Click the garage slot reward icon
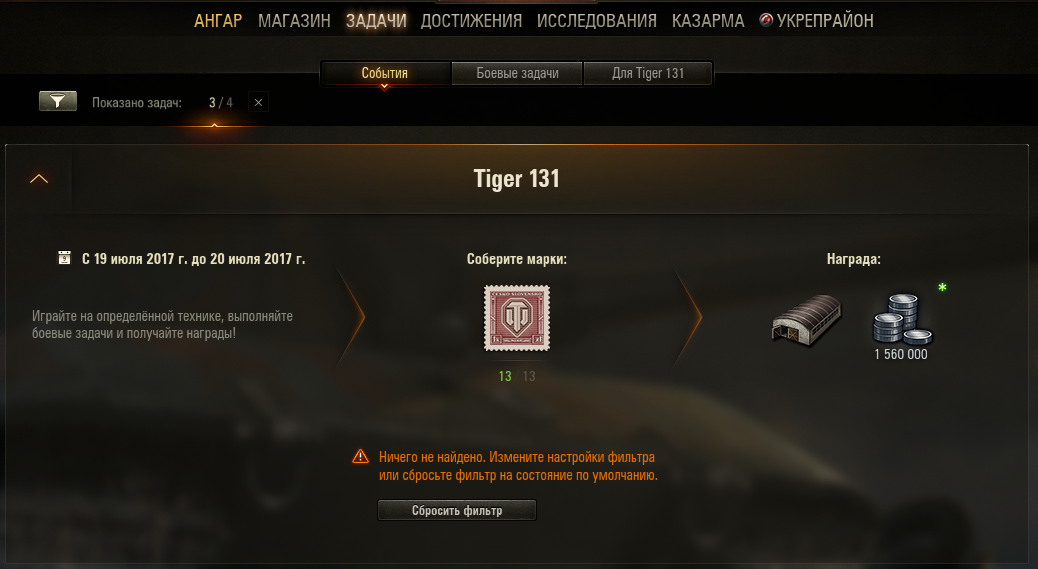This screenshot has width=1038, height=569. pyautogui.click(x=806, y=320)
